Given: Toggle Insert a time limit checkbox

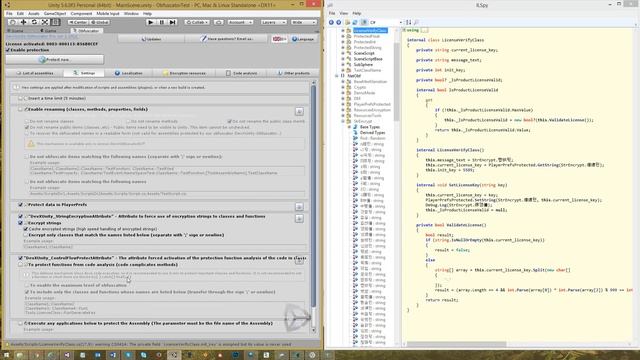Looking at the screenshot, I should coord(20,98).
